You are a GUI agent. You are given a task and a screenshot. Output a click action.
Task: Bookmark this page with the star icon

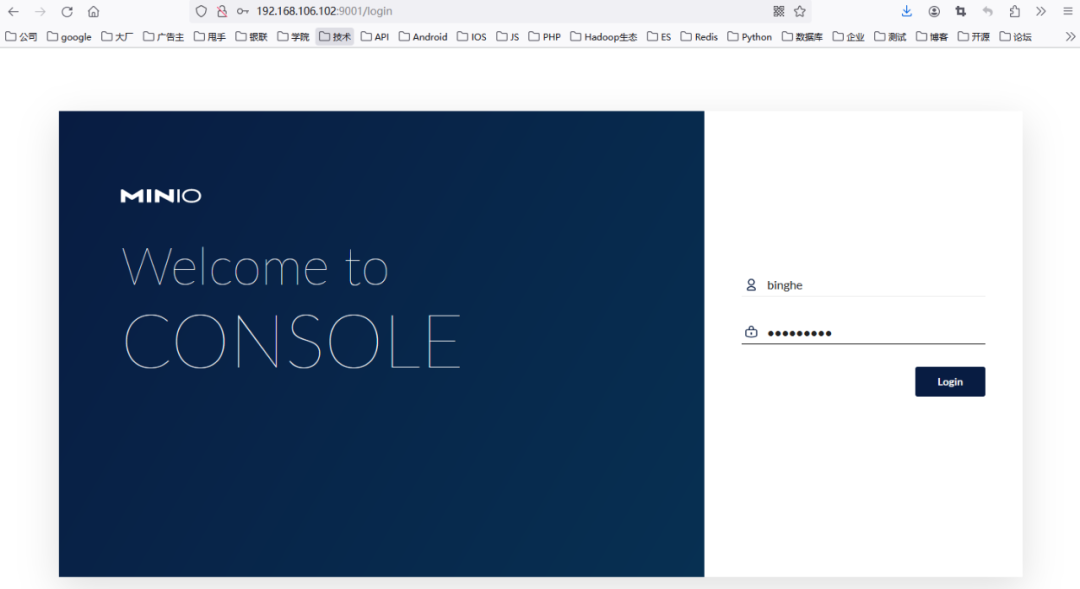click(800, 11)
